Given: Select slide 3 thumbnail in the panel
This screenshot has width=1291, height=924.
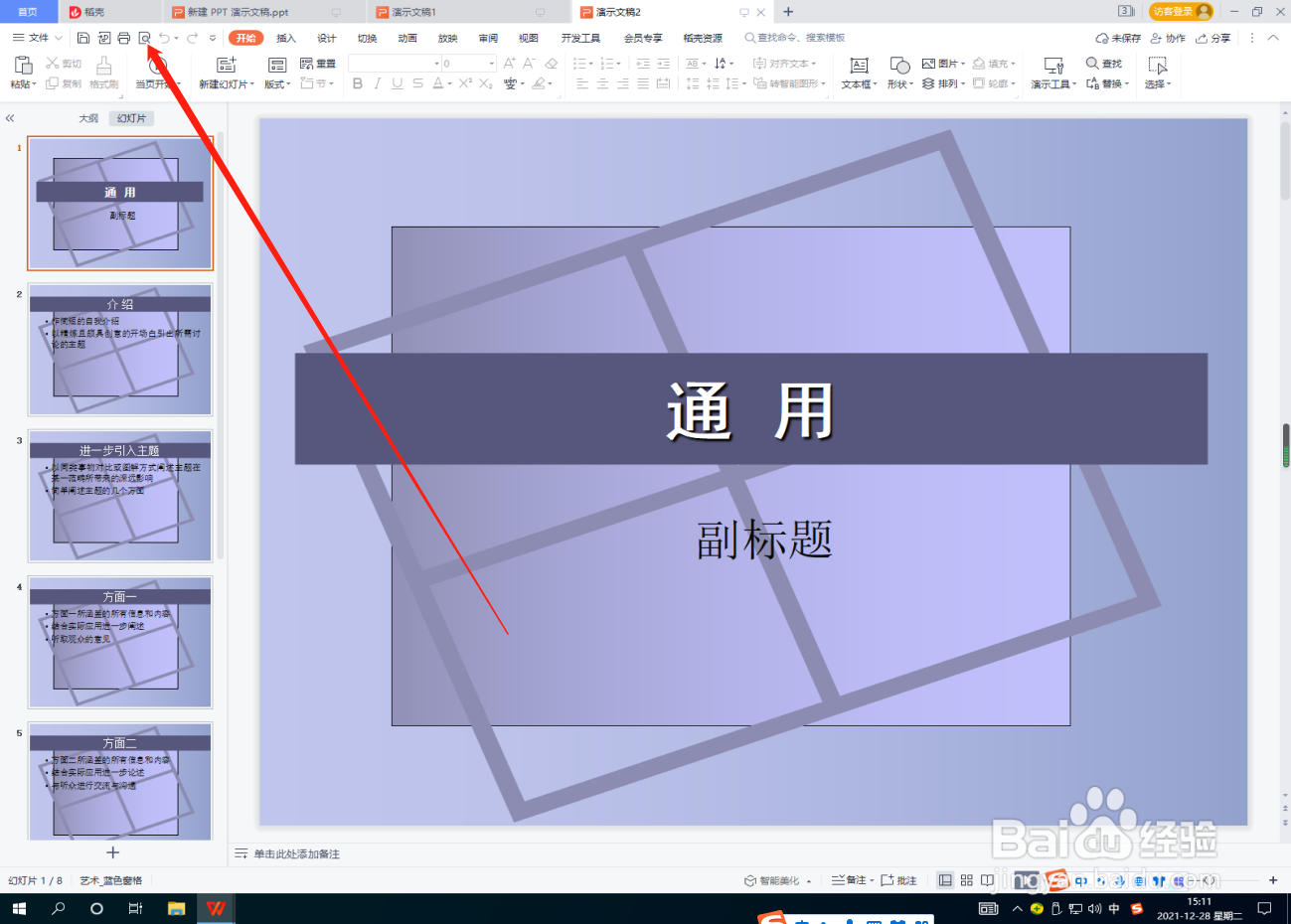Looking at the screenshot, I should point(119,495).
